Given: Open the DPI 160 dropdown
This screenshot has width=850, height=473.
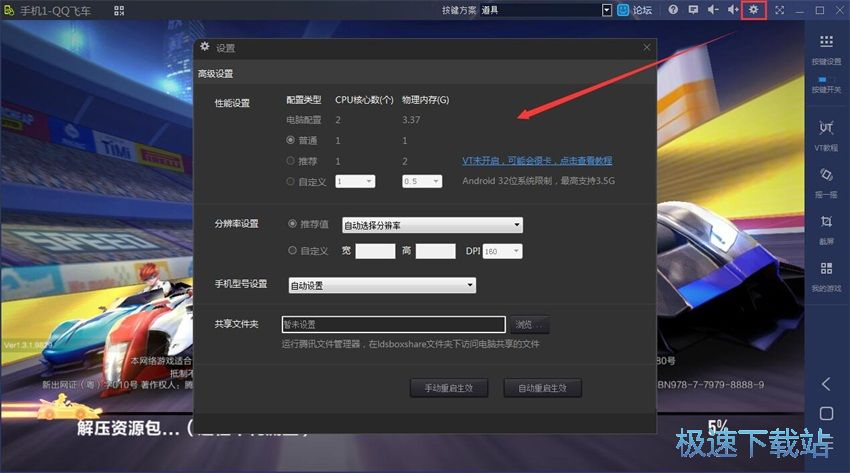Looking at the screenshot, I should 503,251.
